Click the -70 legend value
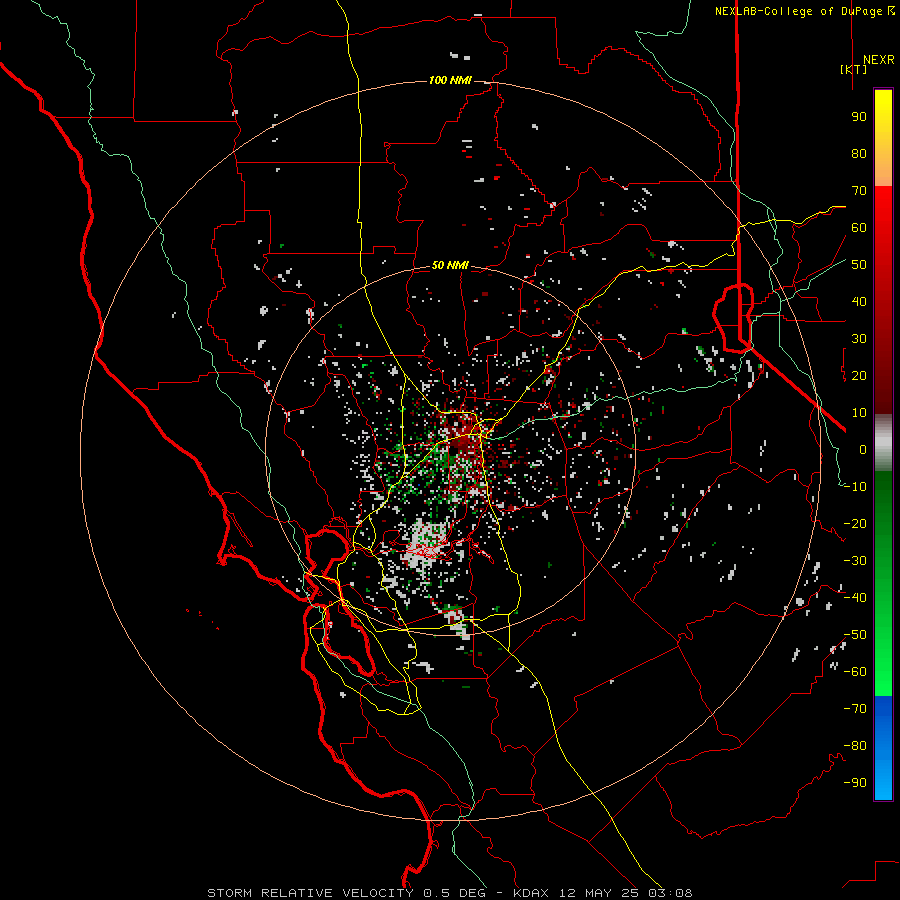The height and width of the screenshot is (900, 900). [855, 709]
